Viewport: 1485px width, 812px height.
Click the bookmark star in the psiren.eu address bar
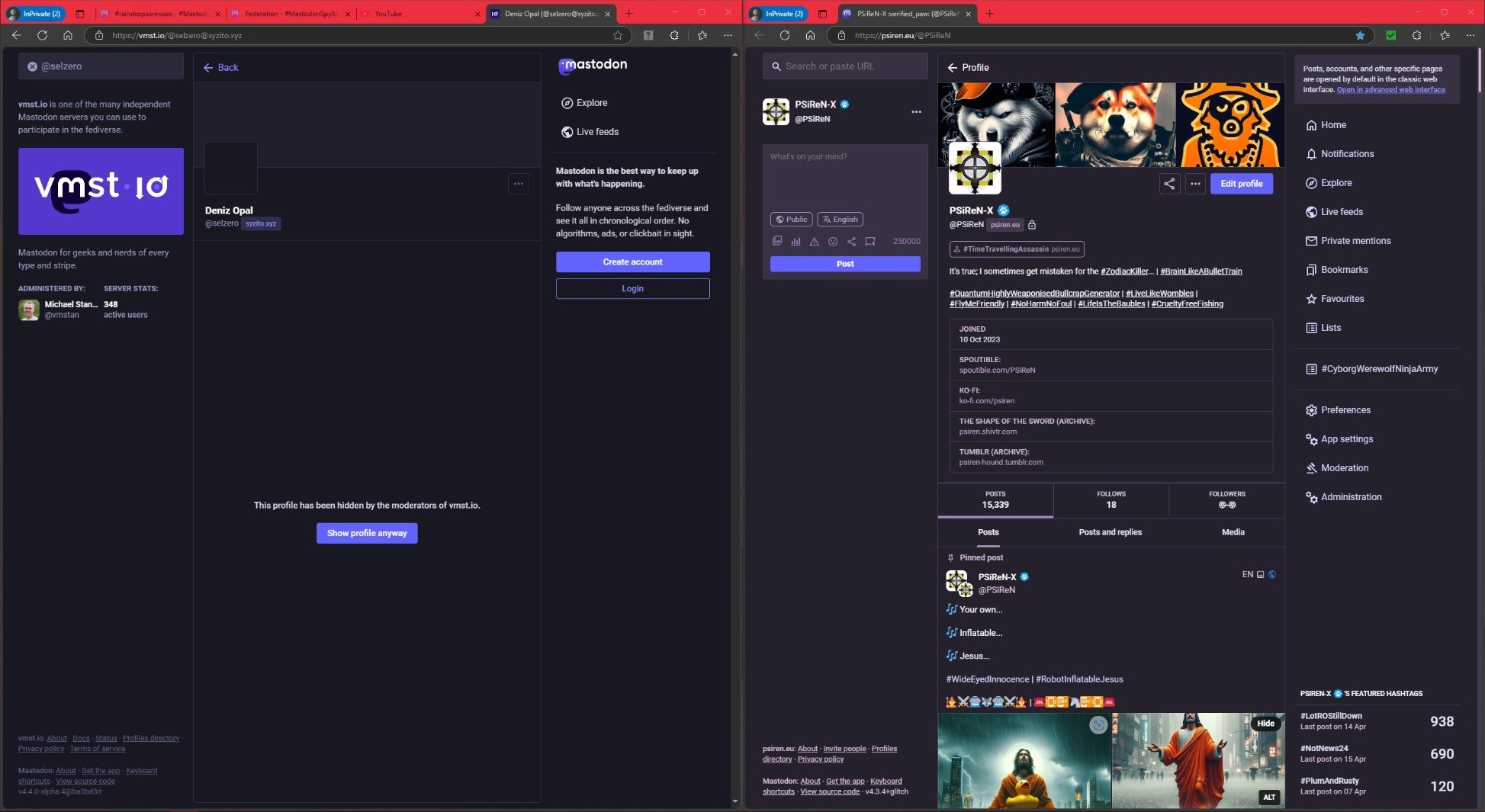(1360, 35)
